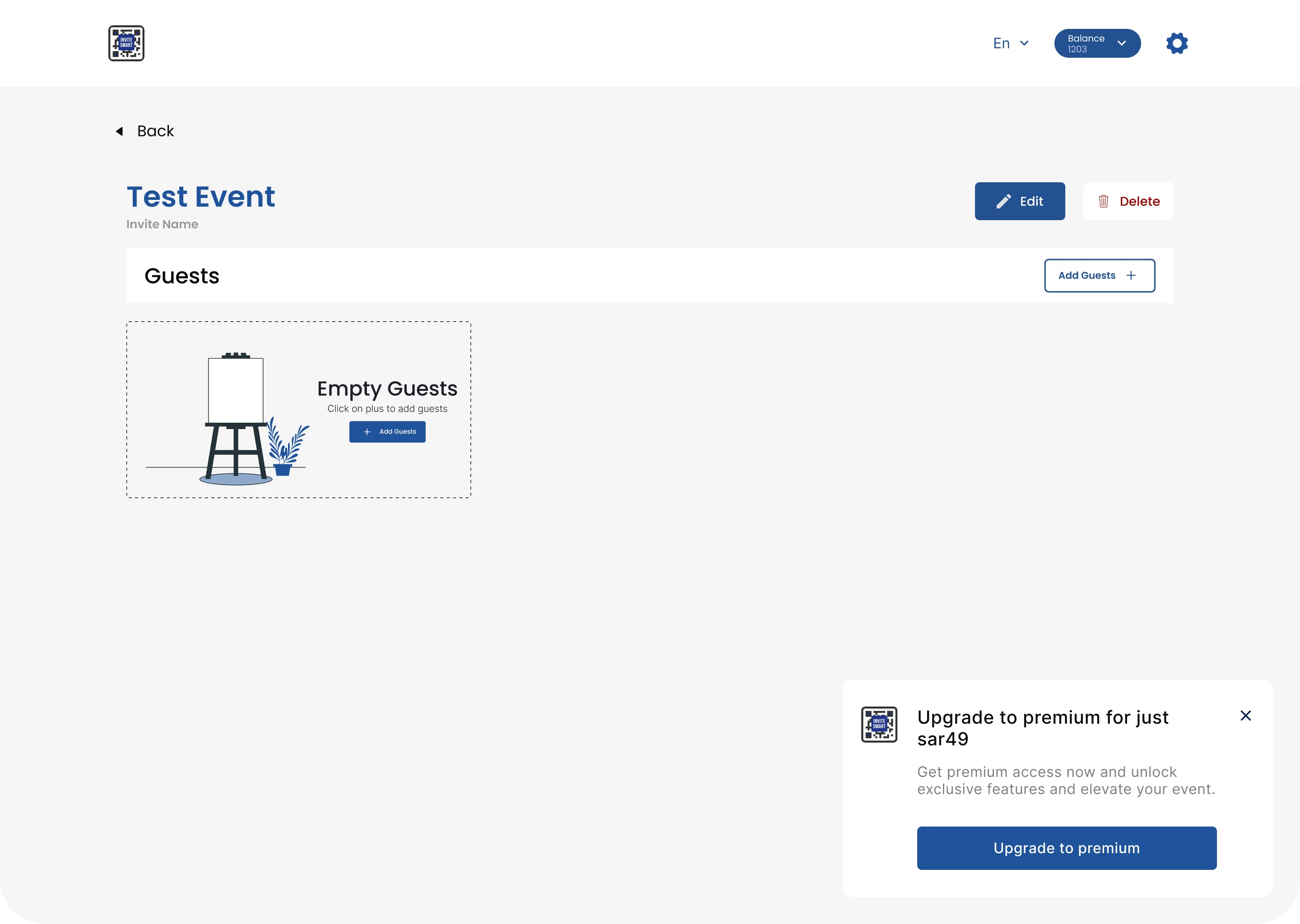Click the easel illustration in empty card
Screen dimensions: 1300x924
(236, 418)
